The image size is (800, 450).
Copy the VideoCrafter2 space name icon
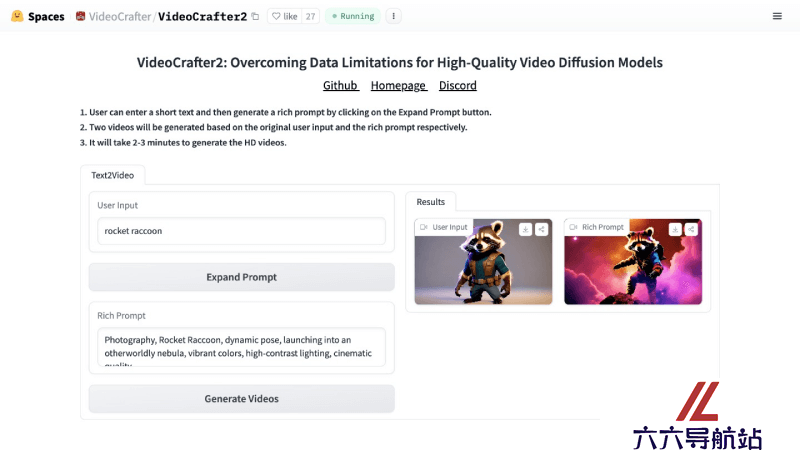(x=256, y=16)
